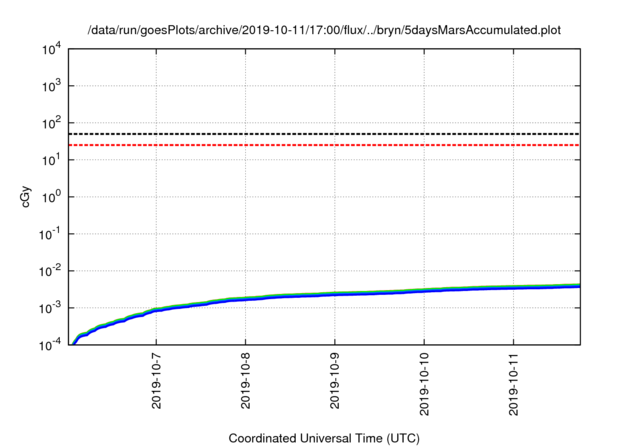This screenshot has height=448, width=640.
Task: Click the 2019-10-7 date label
Action: [x=156, y=381]
